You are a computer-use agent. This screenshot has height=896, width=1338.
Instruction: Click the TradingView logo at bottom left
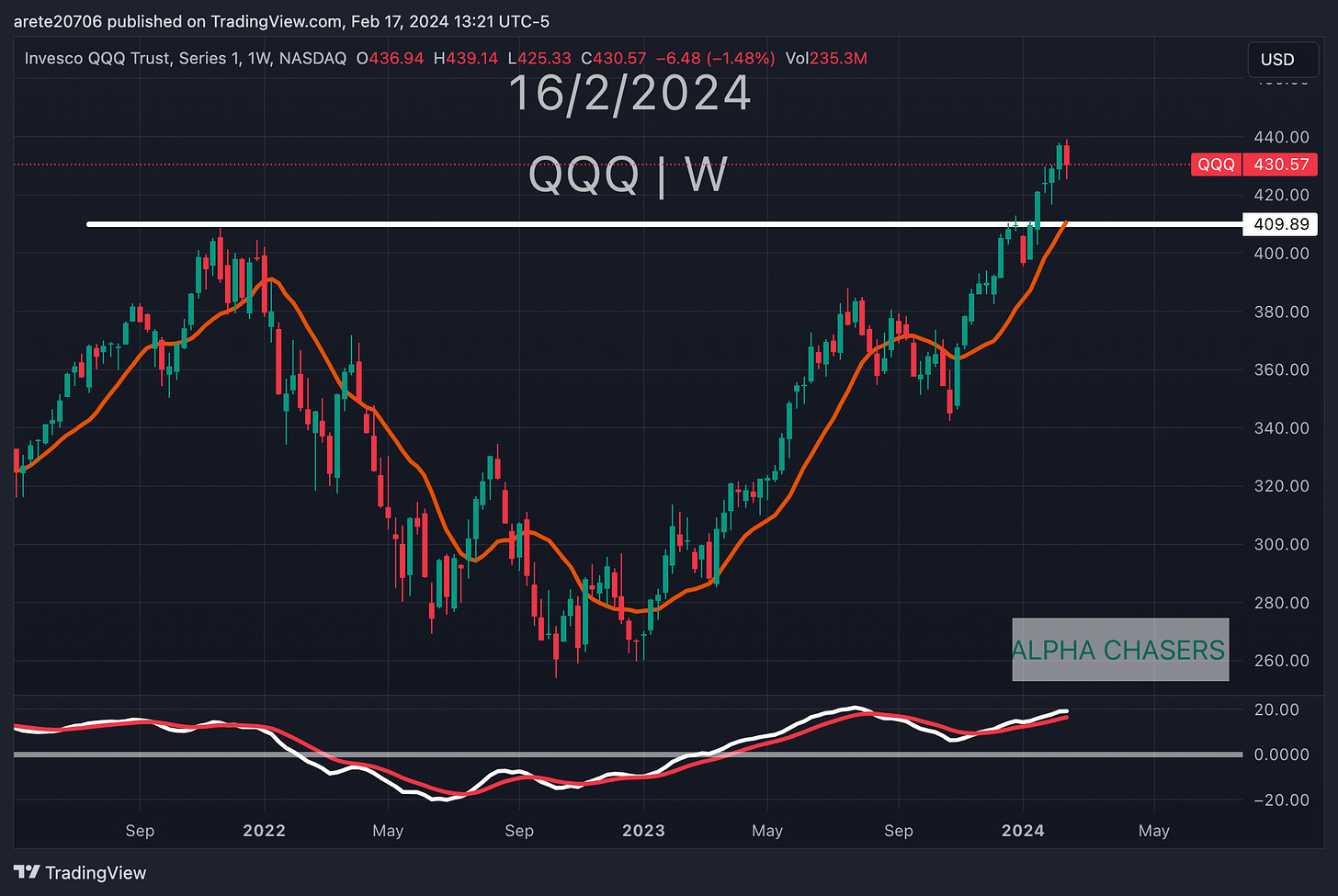(x=80, y=873)
